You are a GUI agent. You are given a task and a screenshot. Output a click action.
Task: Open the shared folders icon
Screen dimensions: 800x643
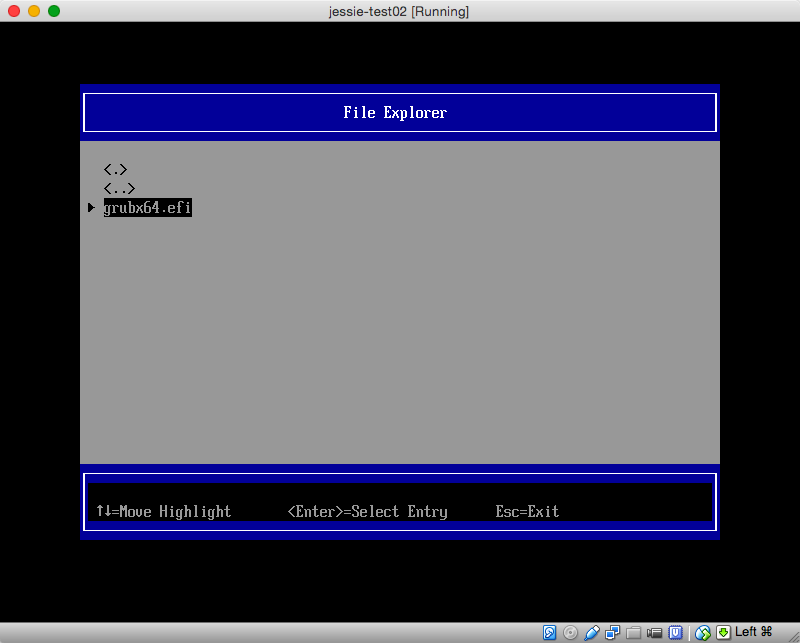click(x=633, y=633)
